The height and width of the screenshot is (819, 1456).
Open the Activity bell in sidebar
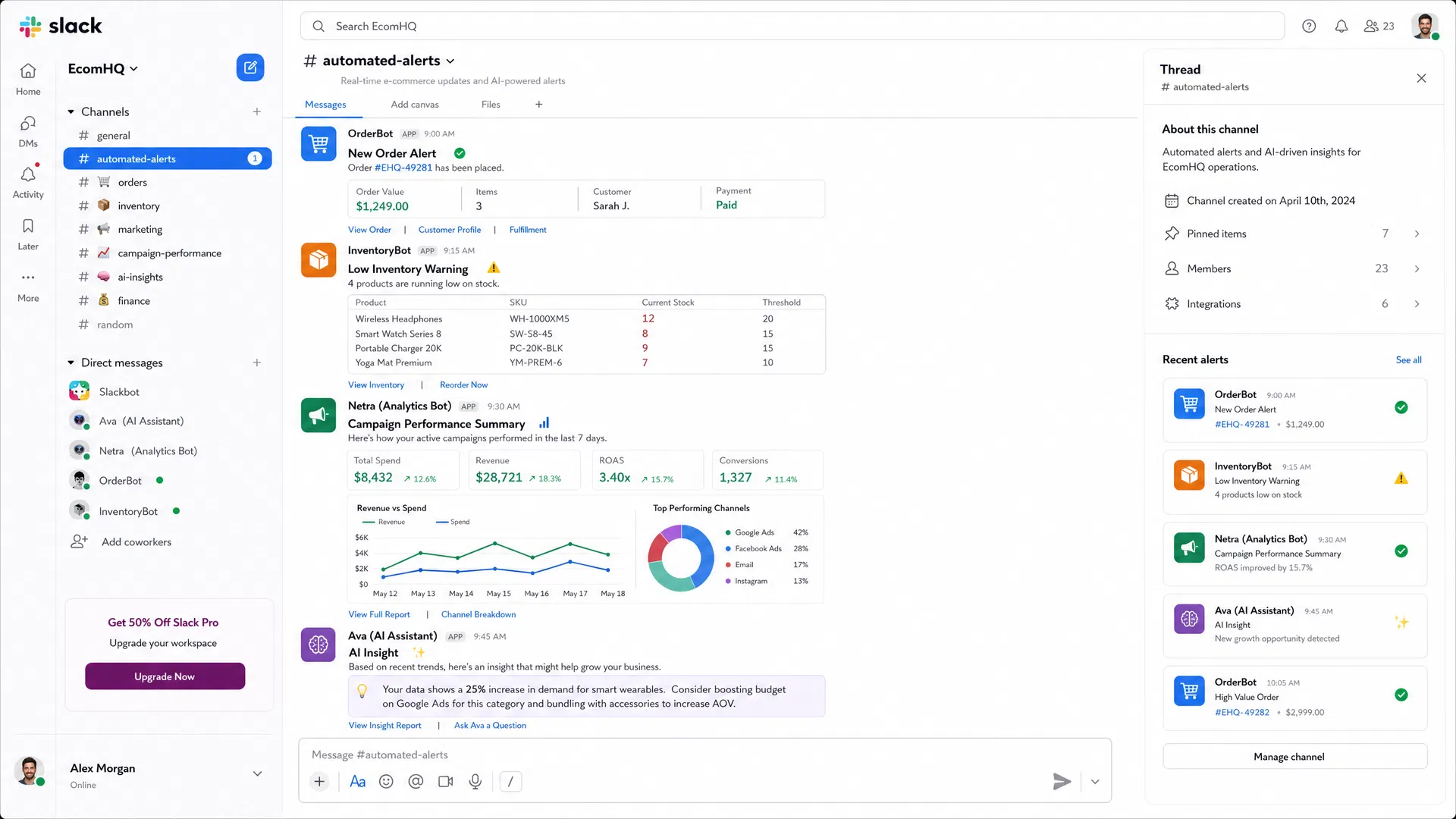[x=28, y=182]
